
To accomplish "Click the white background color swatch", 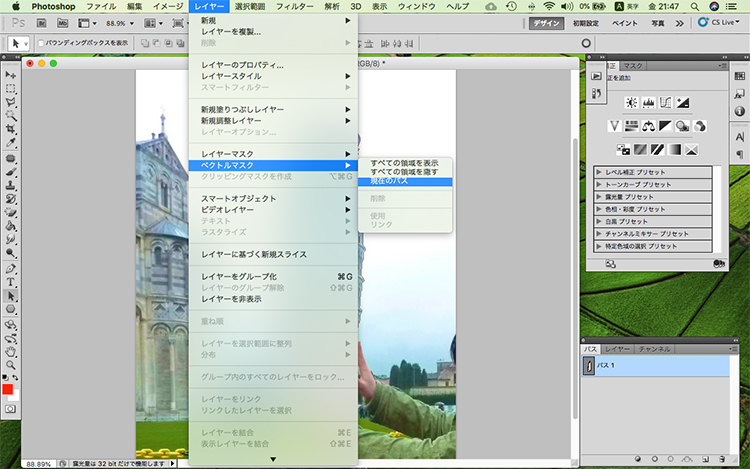I will pos(15,396).
